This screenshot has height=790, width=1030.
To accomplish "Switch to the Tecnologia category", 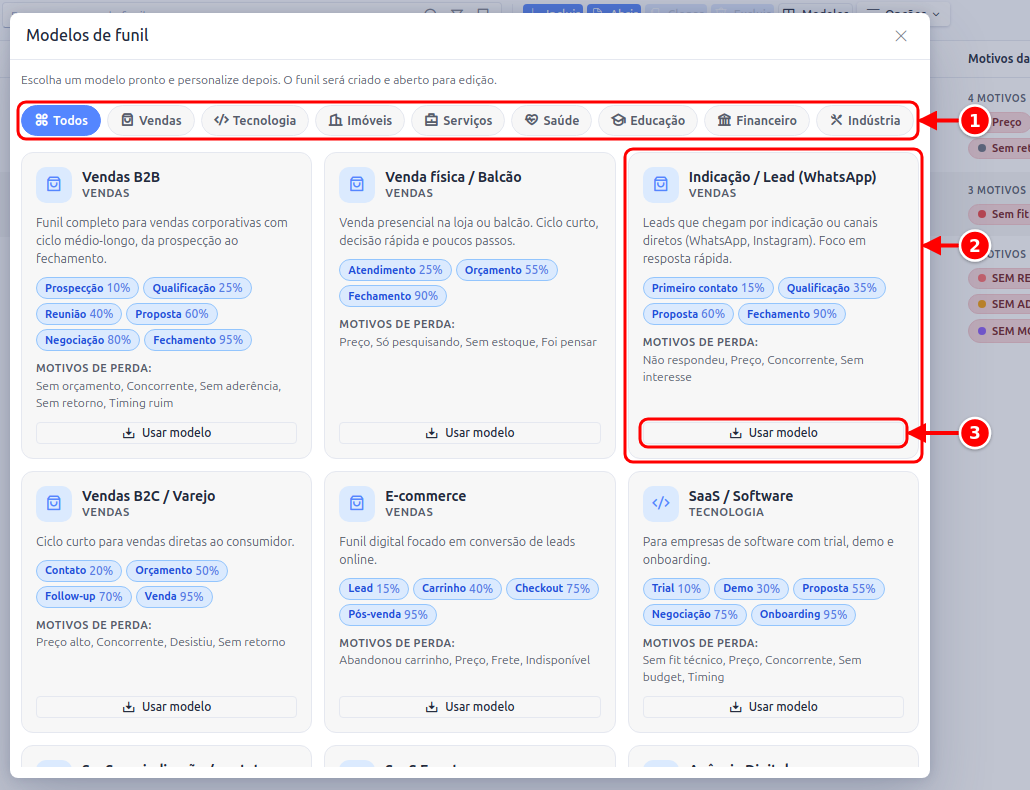I will coord(255,120).
